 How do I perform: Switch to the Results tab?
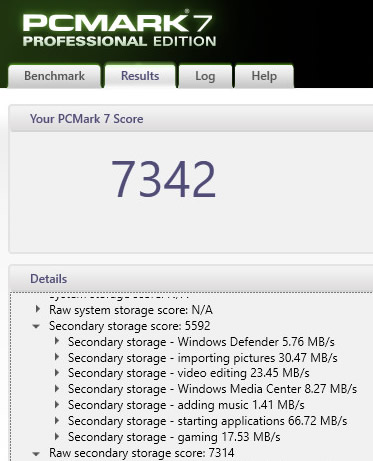tap(140, 76)
